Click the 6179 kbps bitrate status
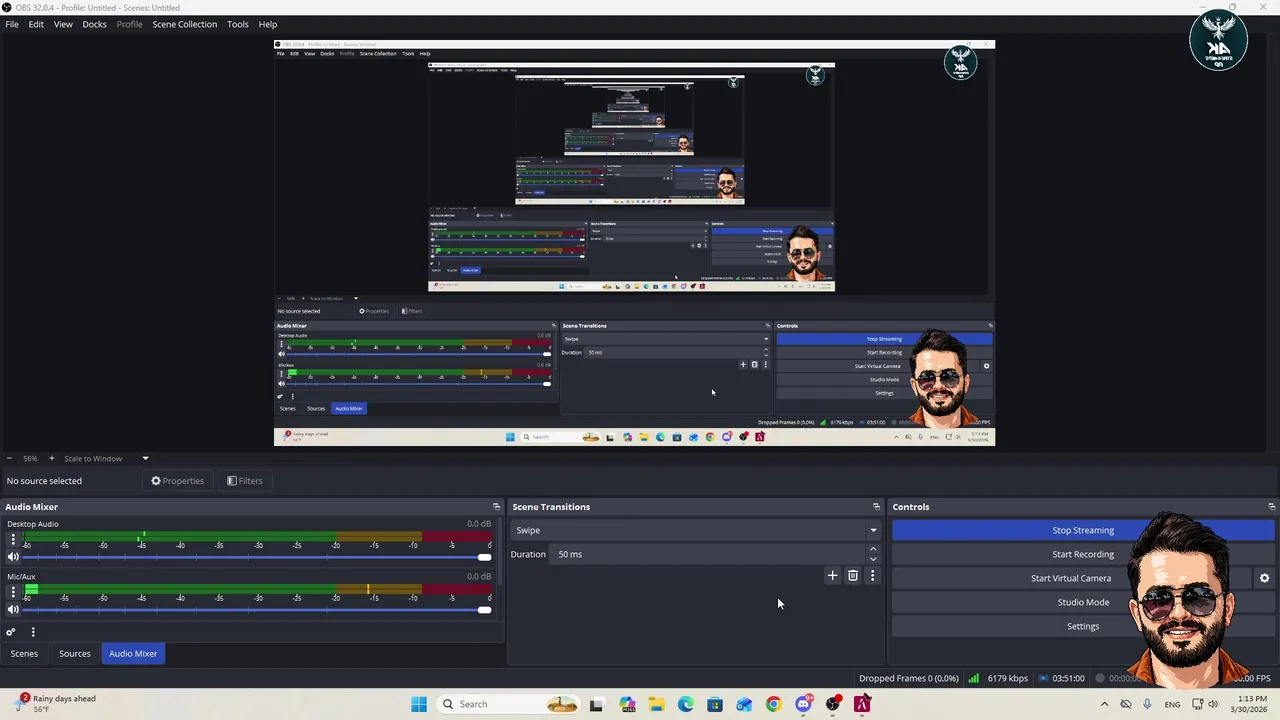 click(x=1007, y=678)
